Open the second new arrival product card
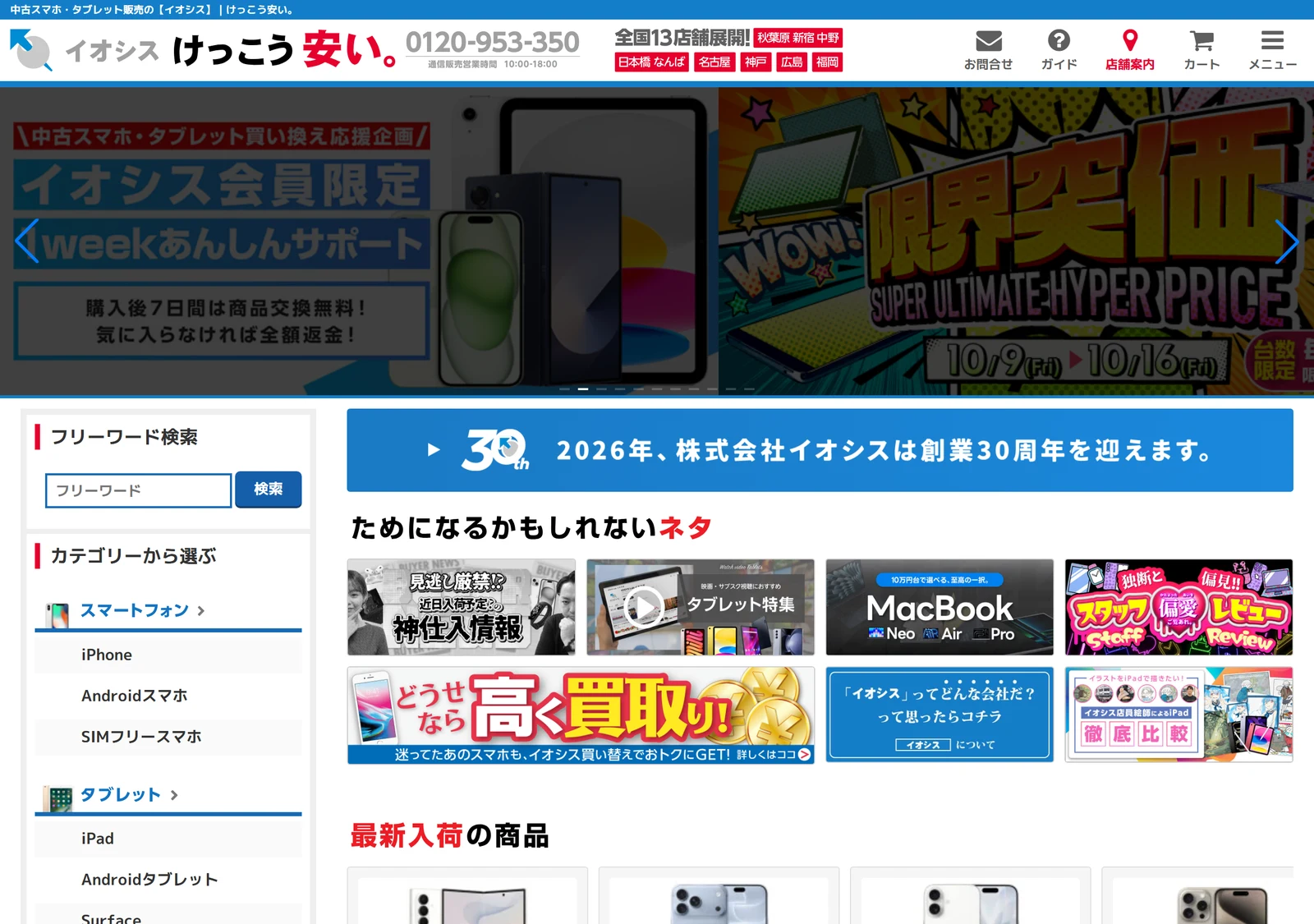 pyautogui.click(x=719, y=895)
